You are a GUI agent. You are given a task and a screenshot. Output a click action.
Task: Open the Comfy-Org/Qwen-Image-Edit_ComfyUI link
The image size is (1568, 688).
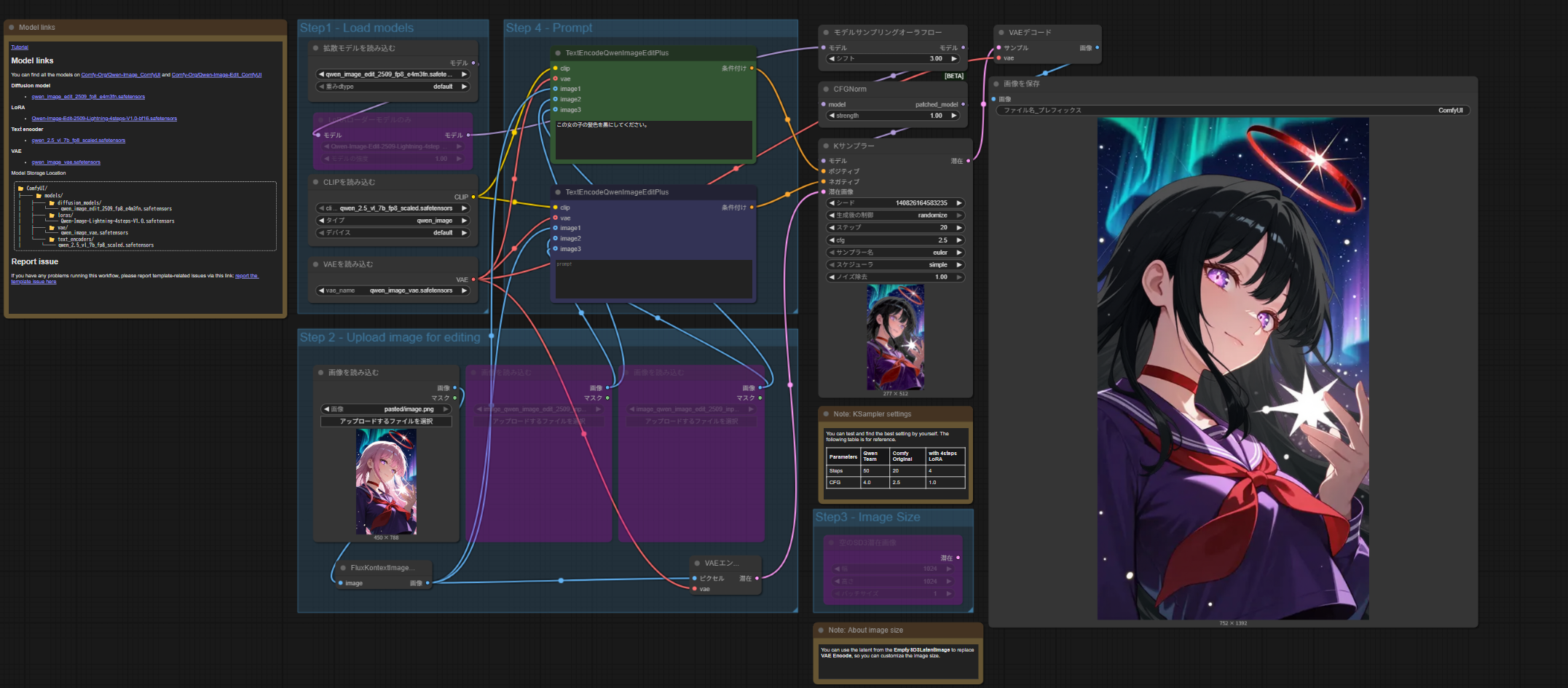coord(216,75)
